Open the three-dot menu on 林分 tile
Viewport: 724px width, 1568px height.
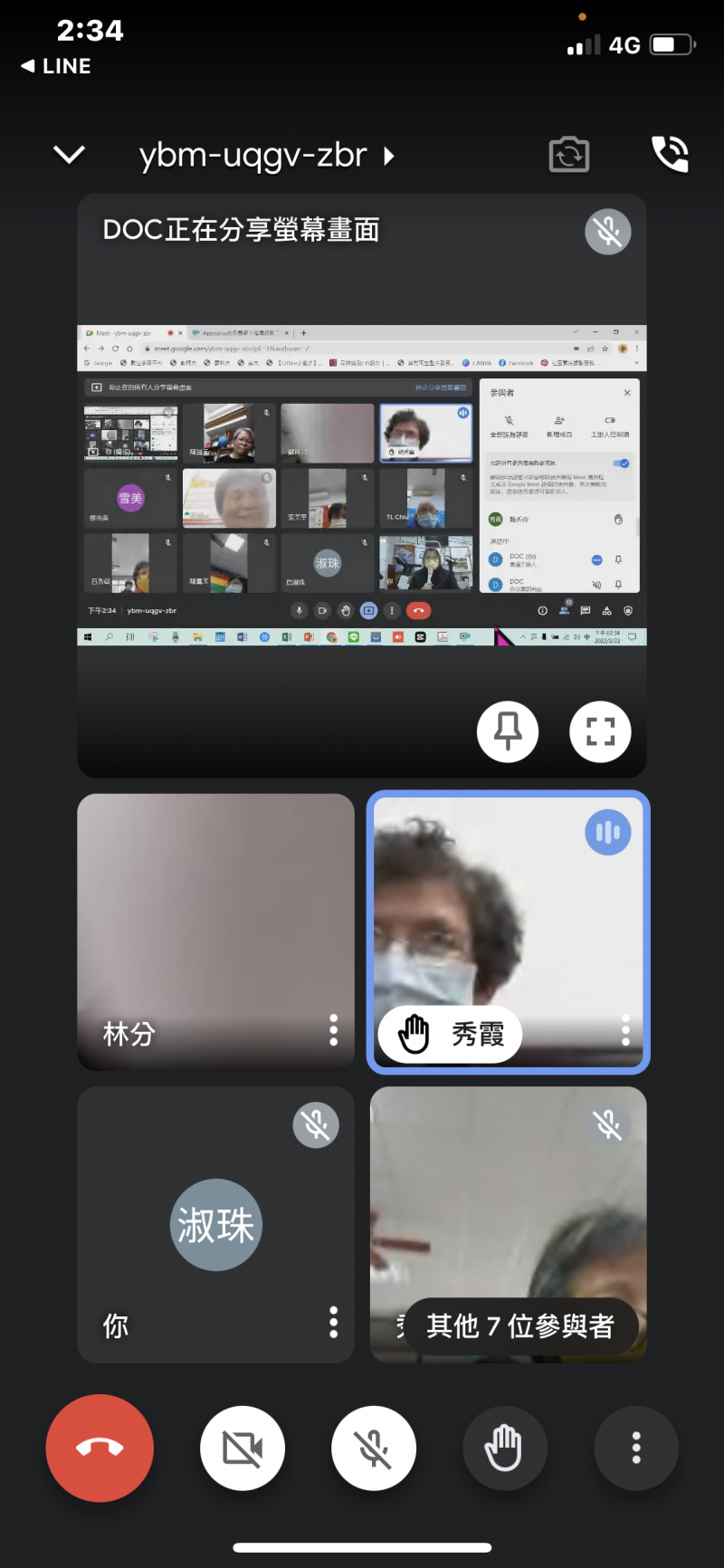tap(333, 1030)
